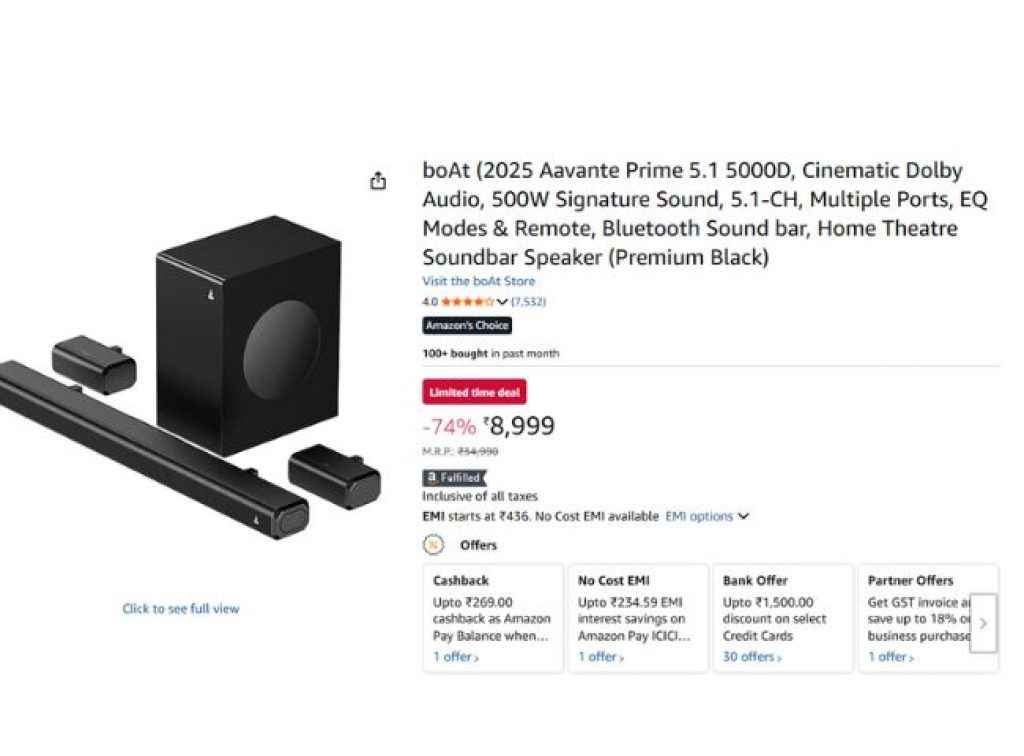The width and height of the screenshot is (1024, 756).
Task: Click the Limited time deal badge
Action: point(474,393)
